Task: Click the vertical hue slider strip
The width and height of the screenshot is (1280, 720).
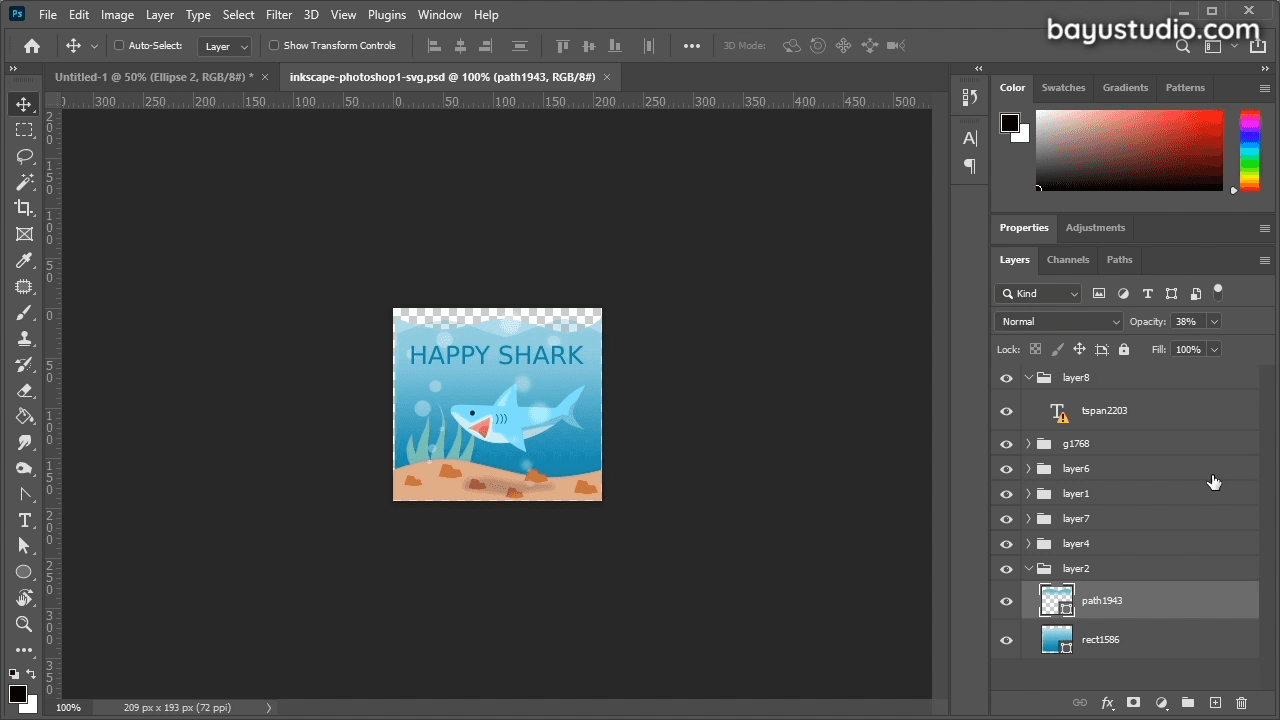Action: [x=1250, y=150]
